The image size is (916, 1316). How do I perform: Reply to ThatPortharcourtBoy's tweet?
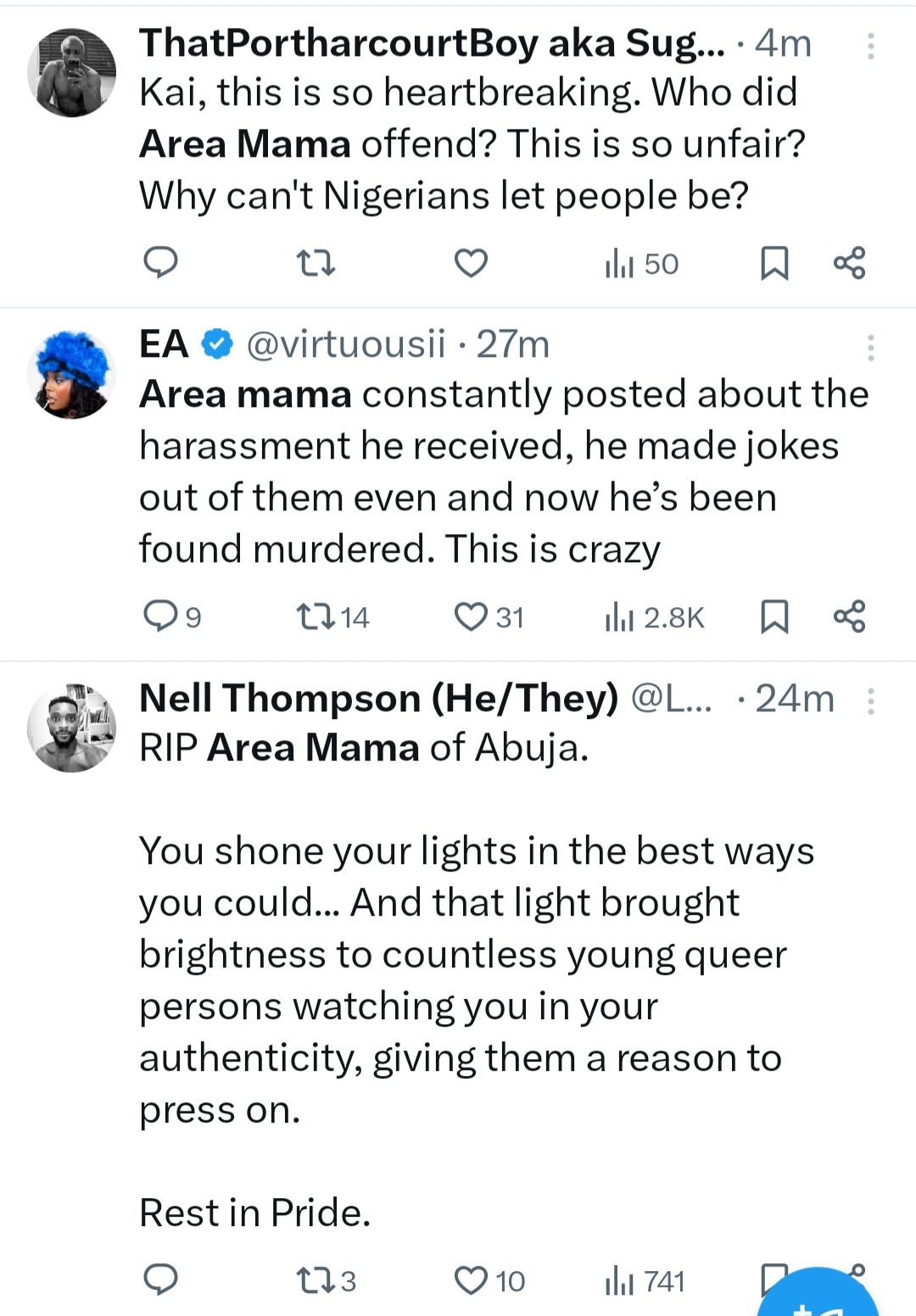click(x=159, y=263)
